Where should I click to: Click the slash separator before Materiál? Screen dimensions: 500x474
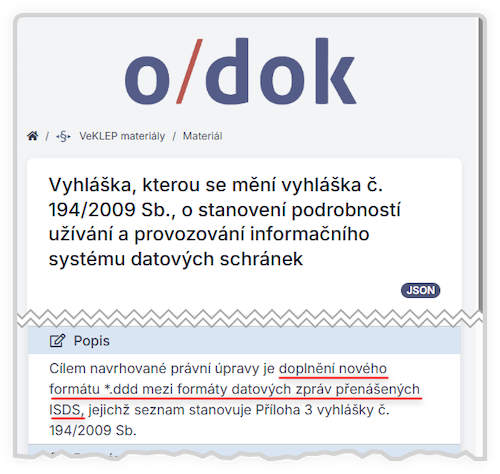pyautogui.click(x=174, y=136)
